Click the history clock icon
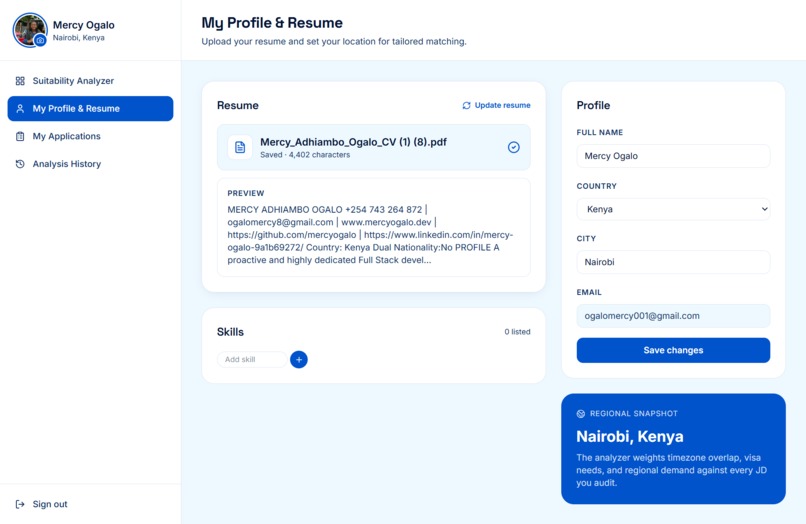The width and height of the screenshot is (806, 524). coord(20,164)
